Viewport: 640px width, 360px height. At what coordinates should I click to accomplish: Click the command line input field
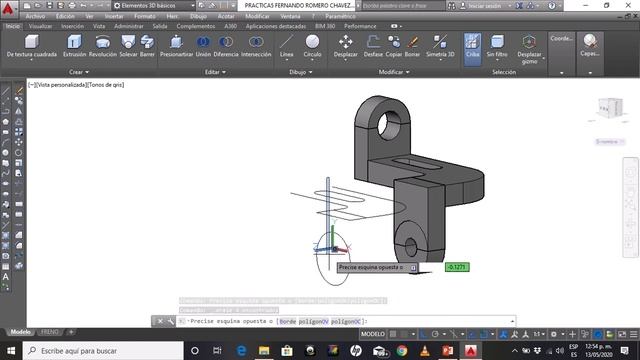347,321
